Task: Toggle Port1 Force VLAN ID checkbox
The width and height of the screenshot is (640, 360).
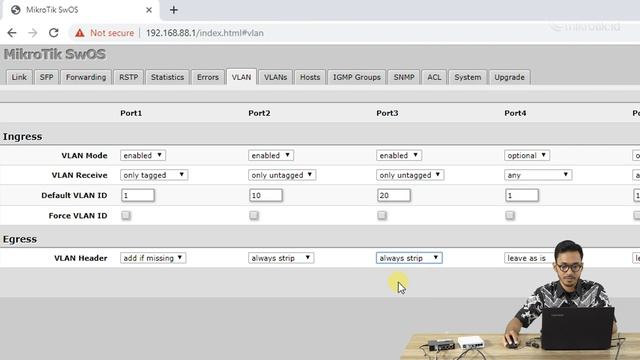Action: 126,215
